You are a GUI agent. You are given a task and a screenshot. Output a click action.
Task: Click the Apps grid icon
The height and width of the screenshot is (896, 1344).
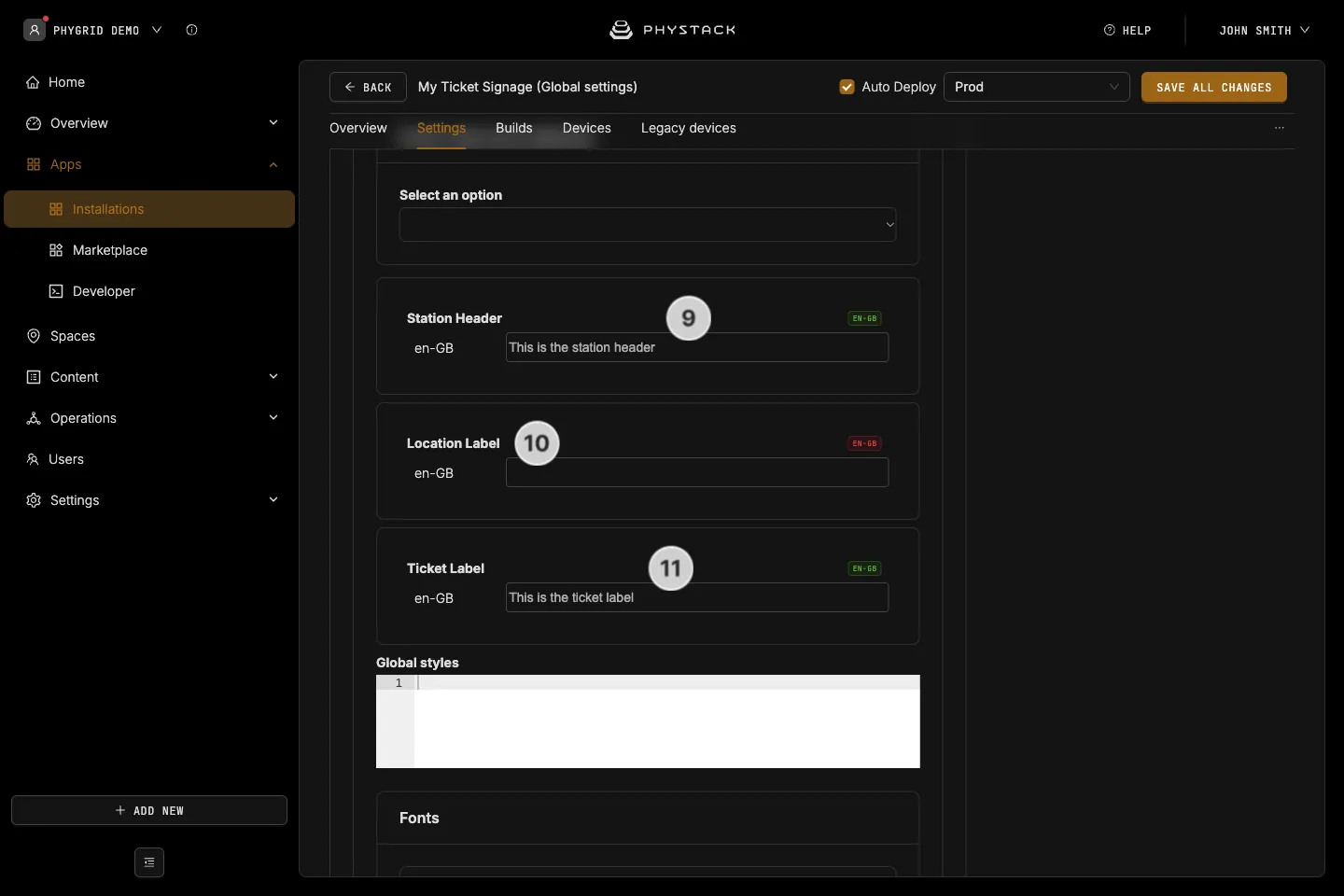pyautogui.click(x=34, y=164)
